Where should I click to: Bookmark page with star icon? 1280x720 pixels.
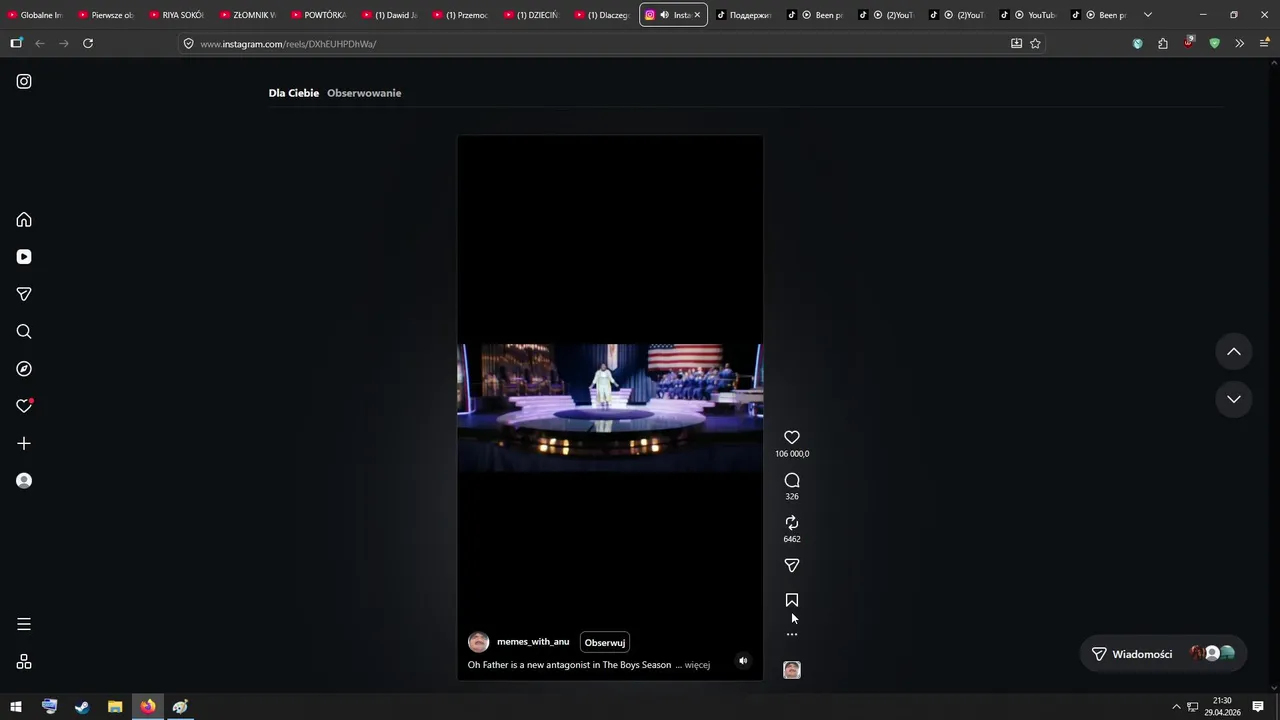coord(1035,44)
